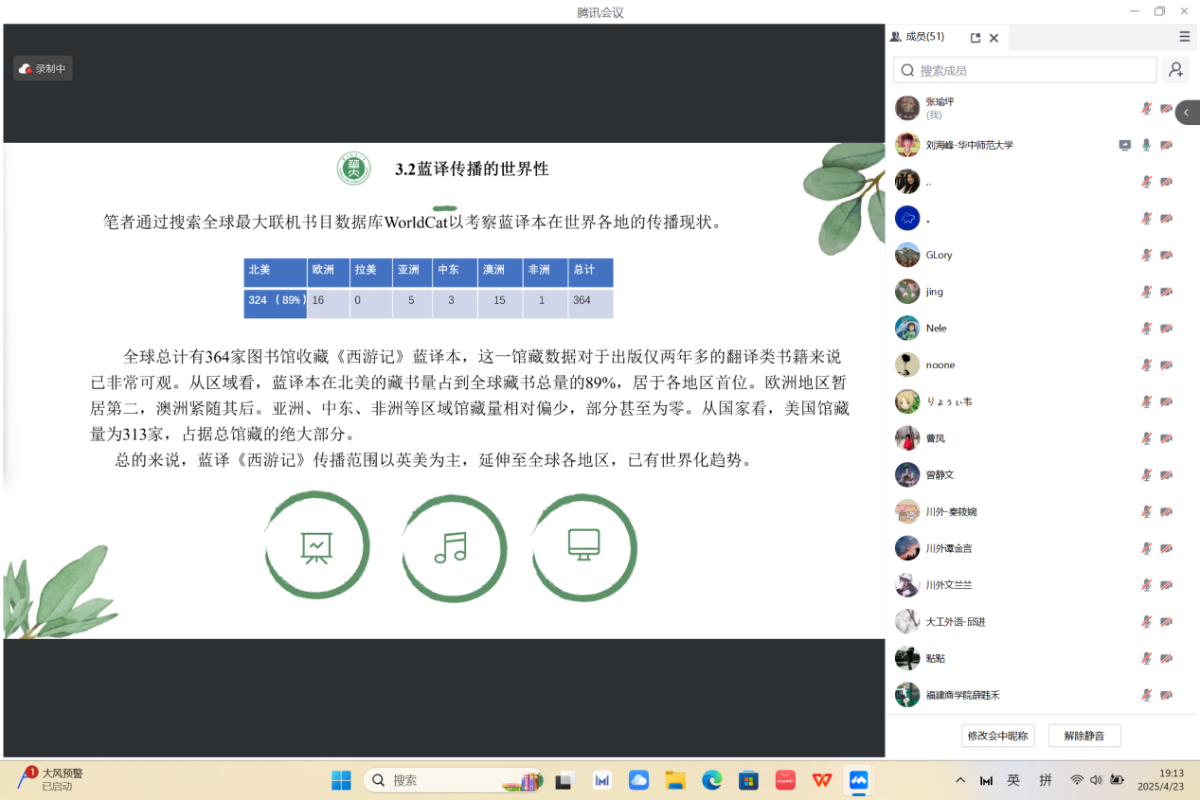Click the screen sharing icon for 刘海峰
Screen dimensions: 1200x800
tap(1125, 145)
